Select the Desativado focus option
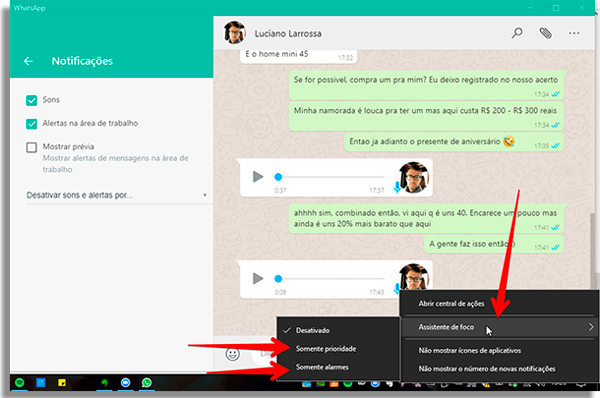 tap(338, 330)
